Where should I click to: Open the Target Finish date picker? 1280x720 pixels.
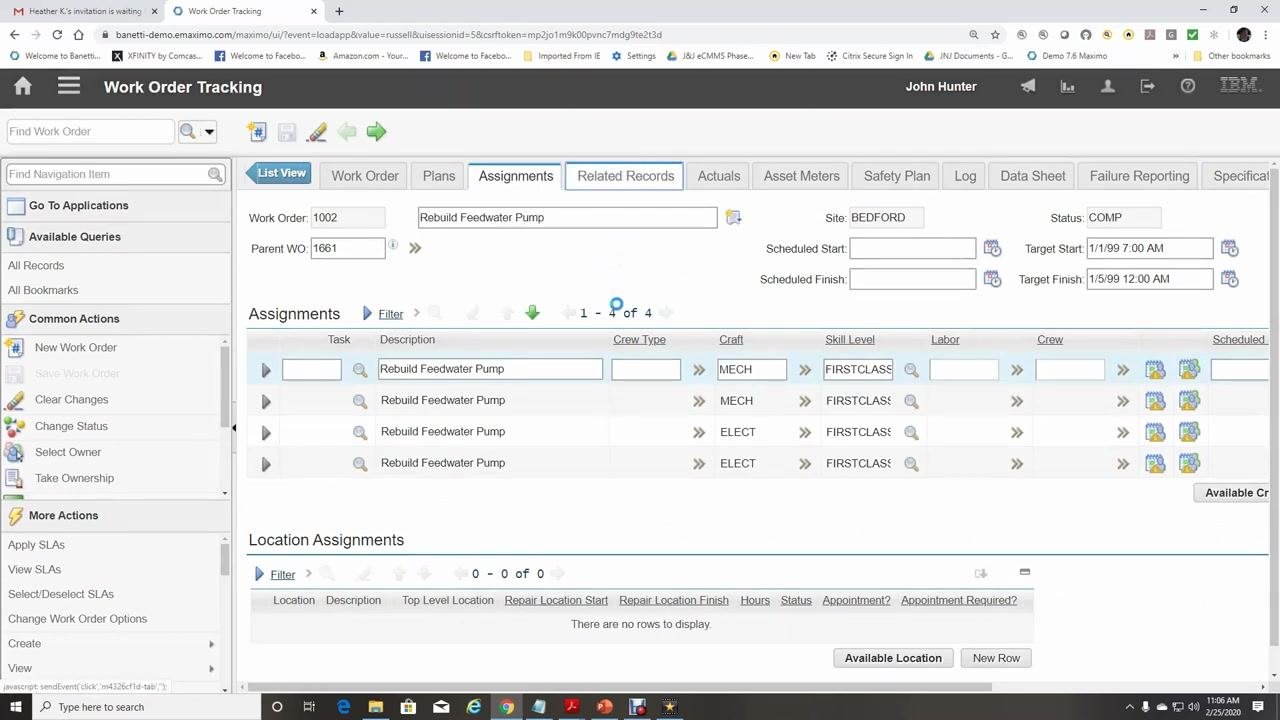1229,279
